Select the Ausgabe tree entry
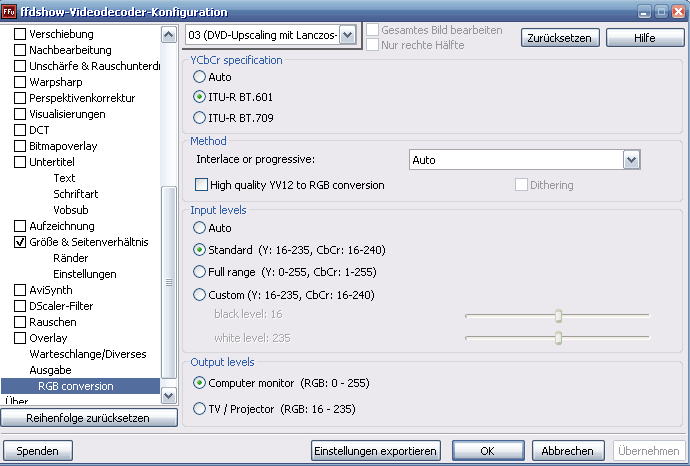 (50, 370)
